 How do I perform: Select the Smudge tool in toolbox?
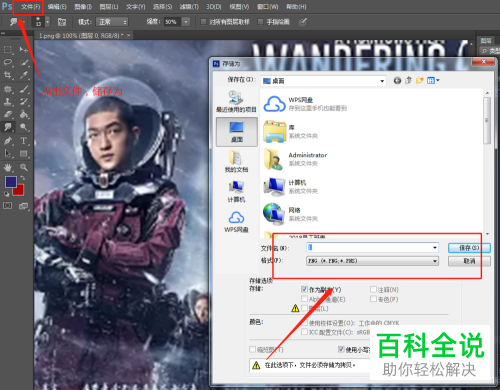[8, 127]
